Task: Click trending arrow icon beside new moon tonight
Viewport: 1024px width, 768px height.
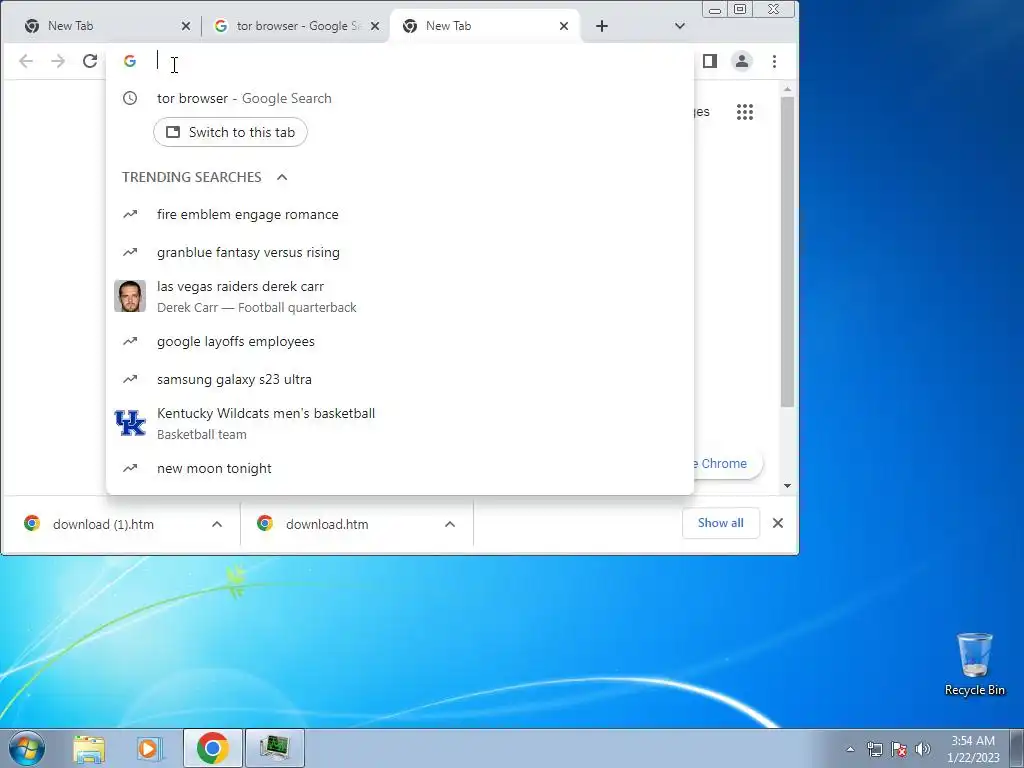Action: 130,468
